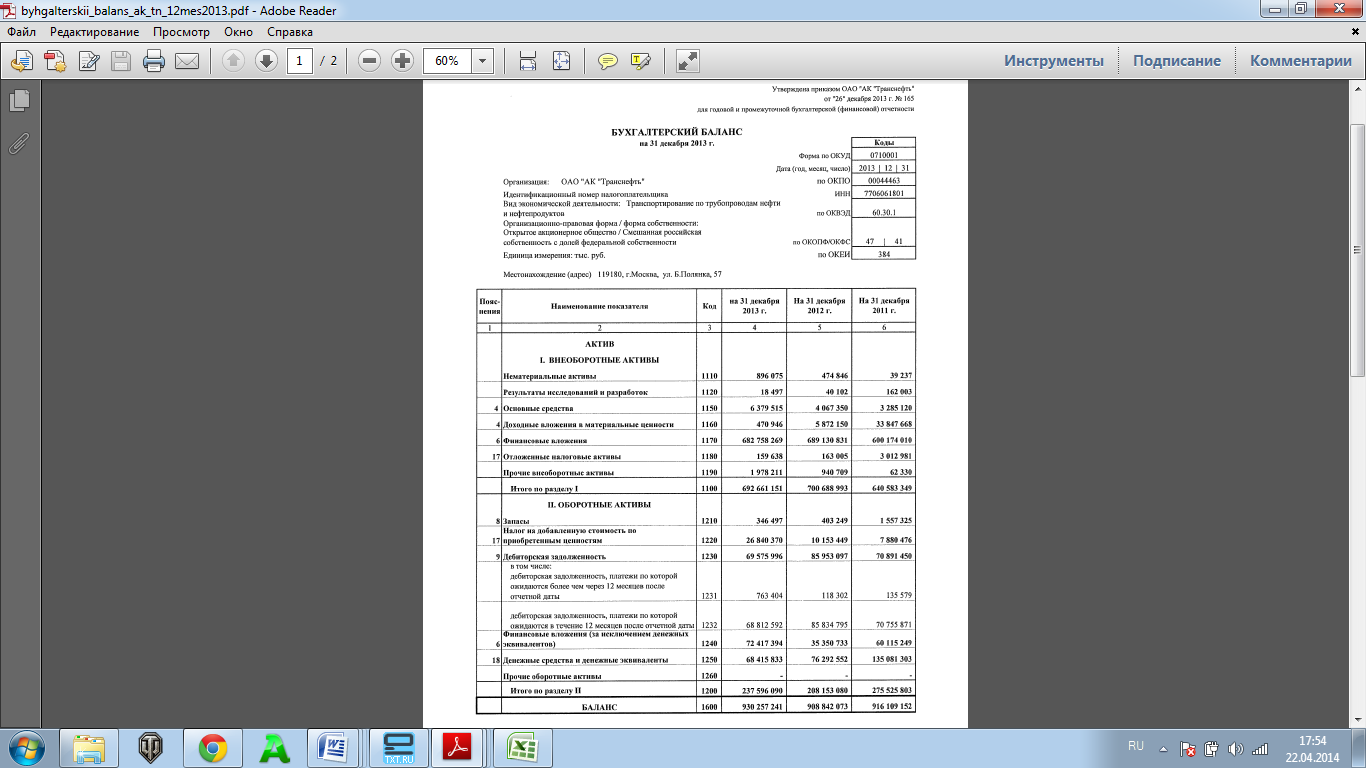Screen dimensions: 1366x768
Task: Click the page number field
Action: (x=300, y=61)
